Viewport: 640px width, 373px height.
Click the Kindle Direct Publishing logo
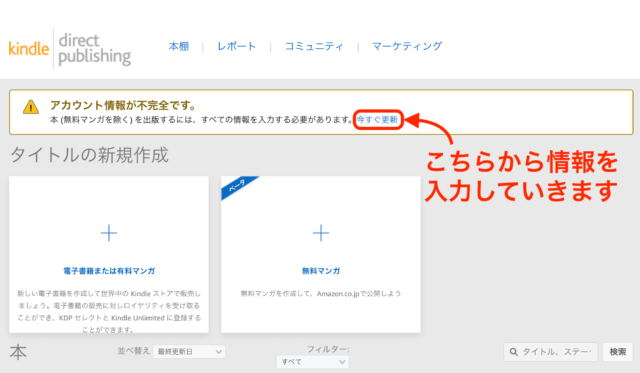click(x=70, y=49)
